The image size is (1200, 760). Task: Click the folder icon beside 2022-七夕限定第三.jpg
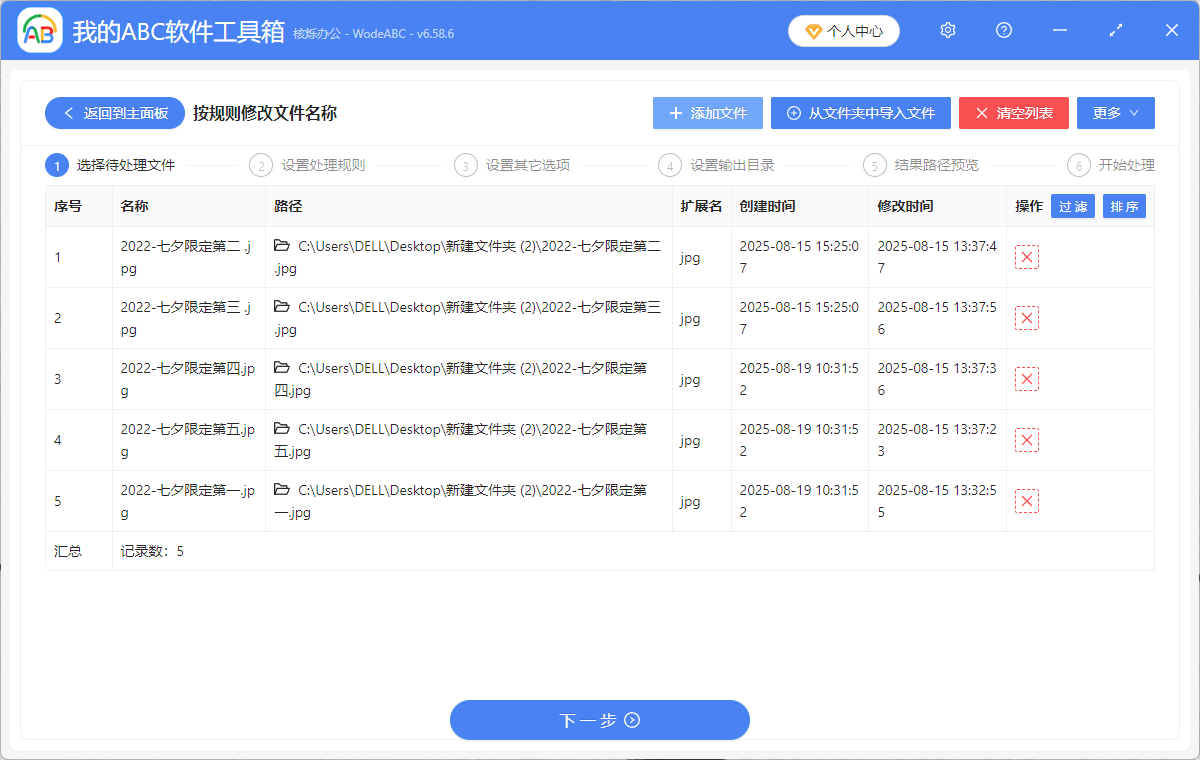coord(284,308)
